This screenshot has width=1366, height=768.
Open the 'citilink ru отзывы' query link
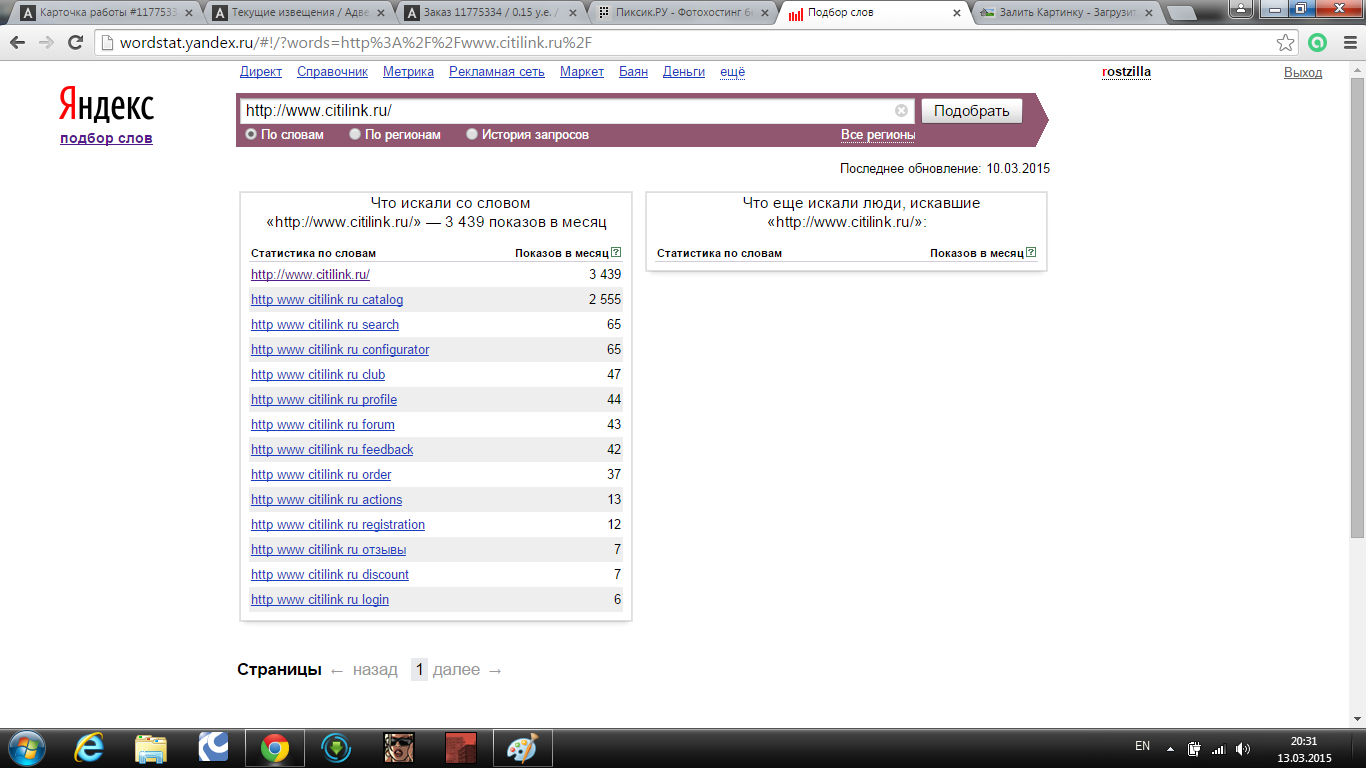329,549
